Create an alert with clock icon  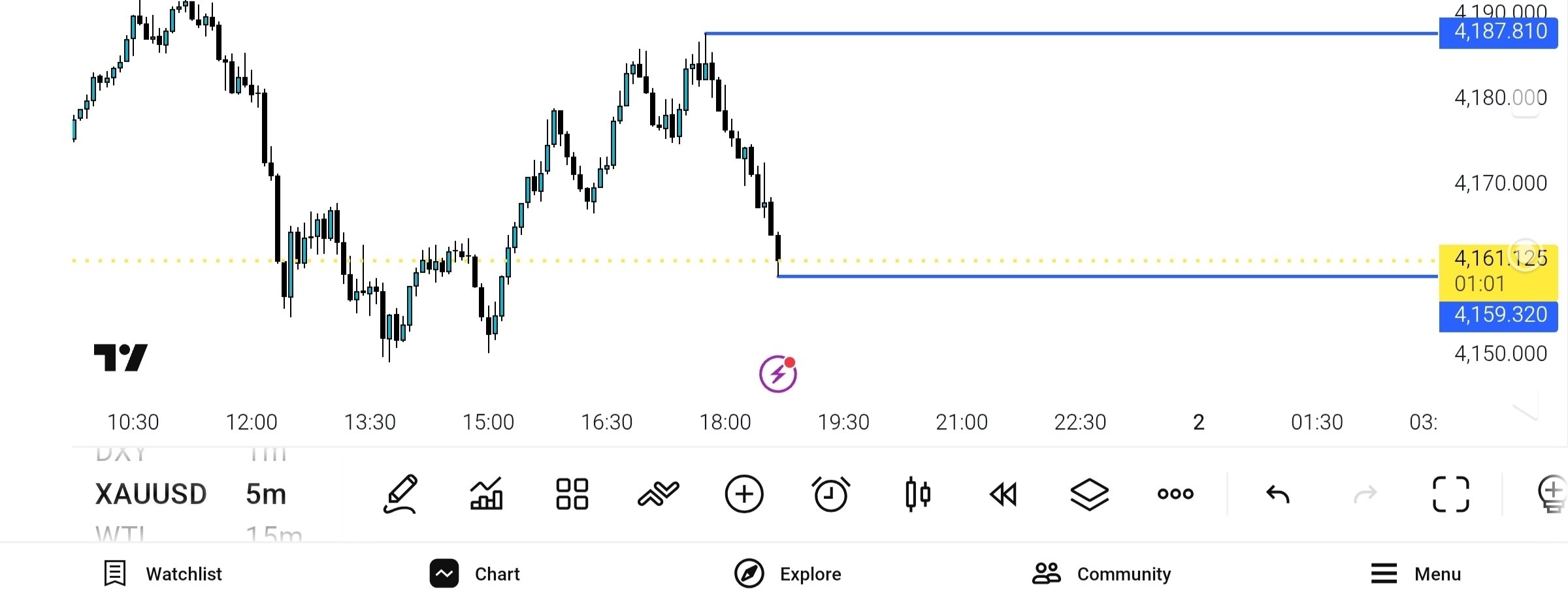830,494
